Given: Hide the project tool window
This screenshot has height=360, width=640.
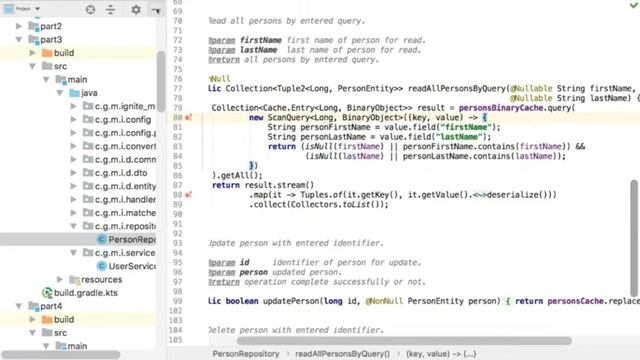Looking at the screenshot, I should (156, 10).
